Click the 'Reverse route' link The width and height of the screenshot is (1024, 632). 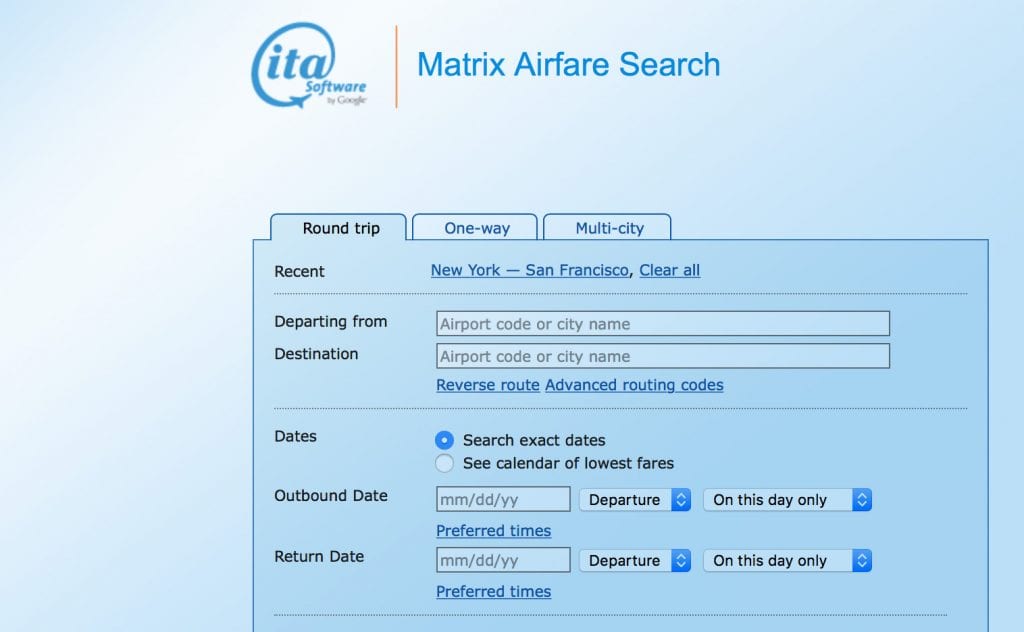pos(487,385)
